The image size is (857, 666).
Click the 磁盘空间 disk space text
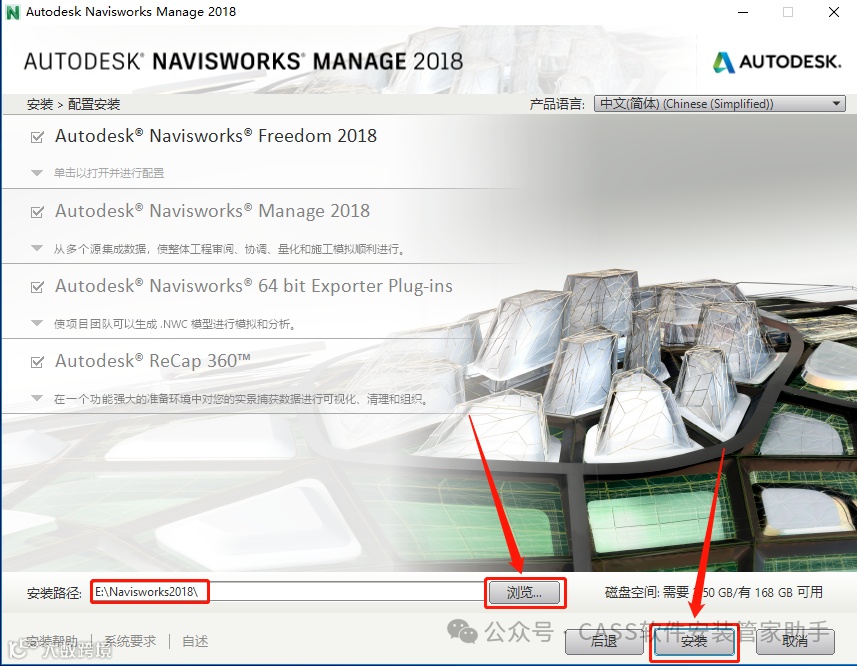pos(714,592)
